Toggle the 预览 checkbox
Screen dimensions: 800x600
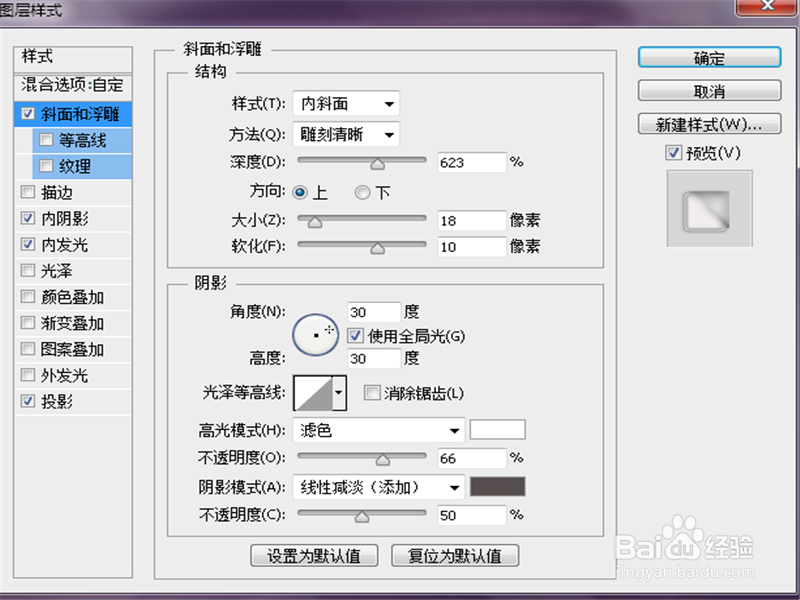pos(673,153)
